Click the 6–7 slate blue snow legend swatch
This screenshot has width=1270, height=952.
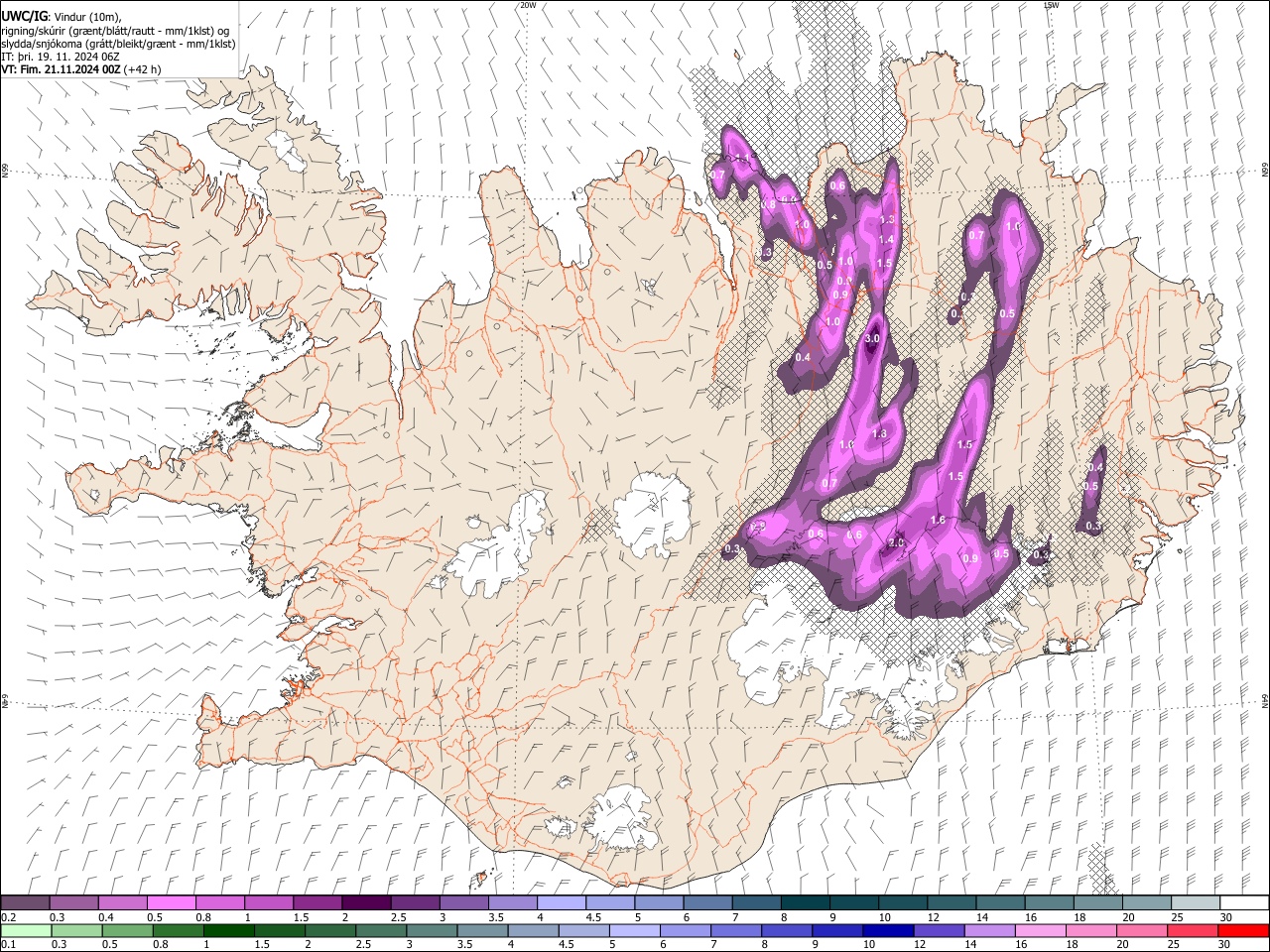pyautogui.click(x=706, y=903)
